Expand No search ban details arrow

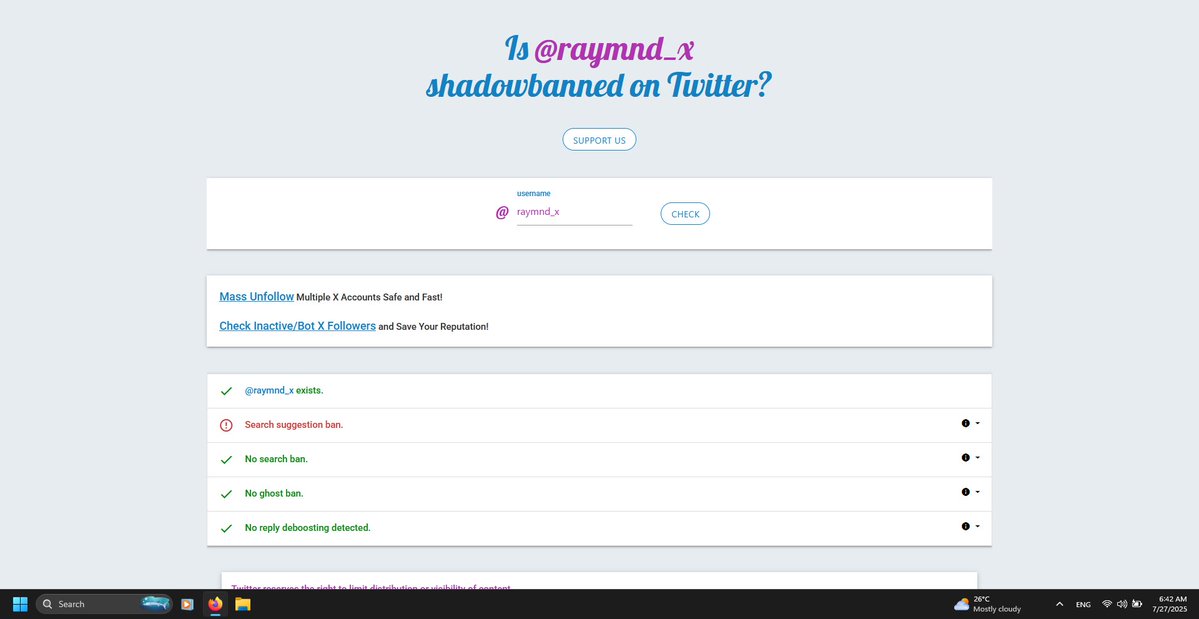click(978, 458)
